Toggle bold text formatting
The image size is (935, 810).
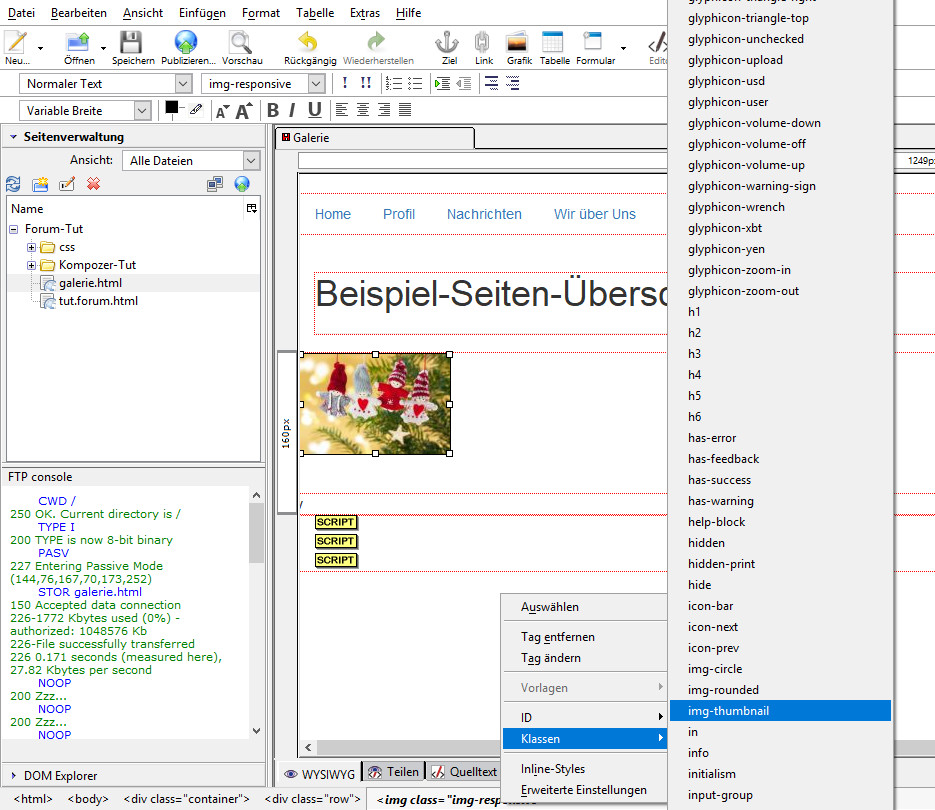click(271, 110)
